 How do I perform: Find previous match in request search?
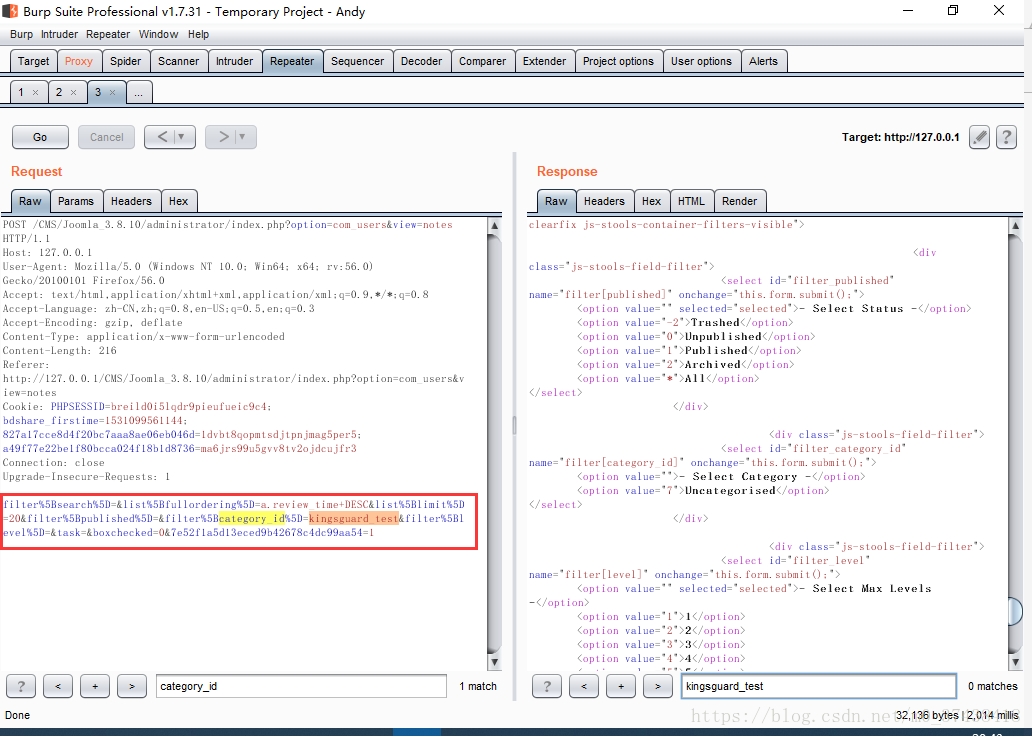point(58,686)
